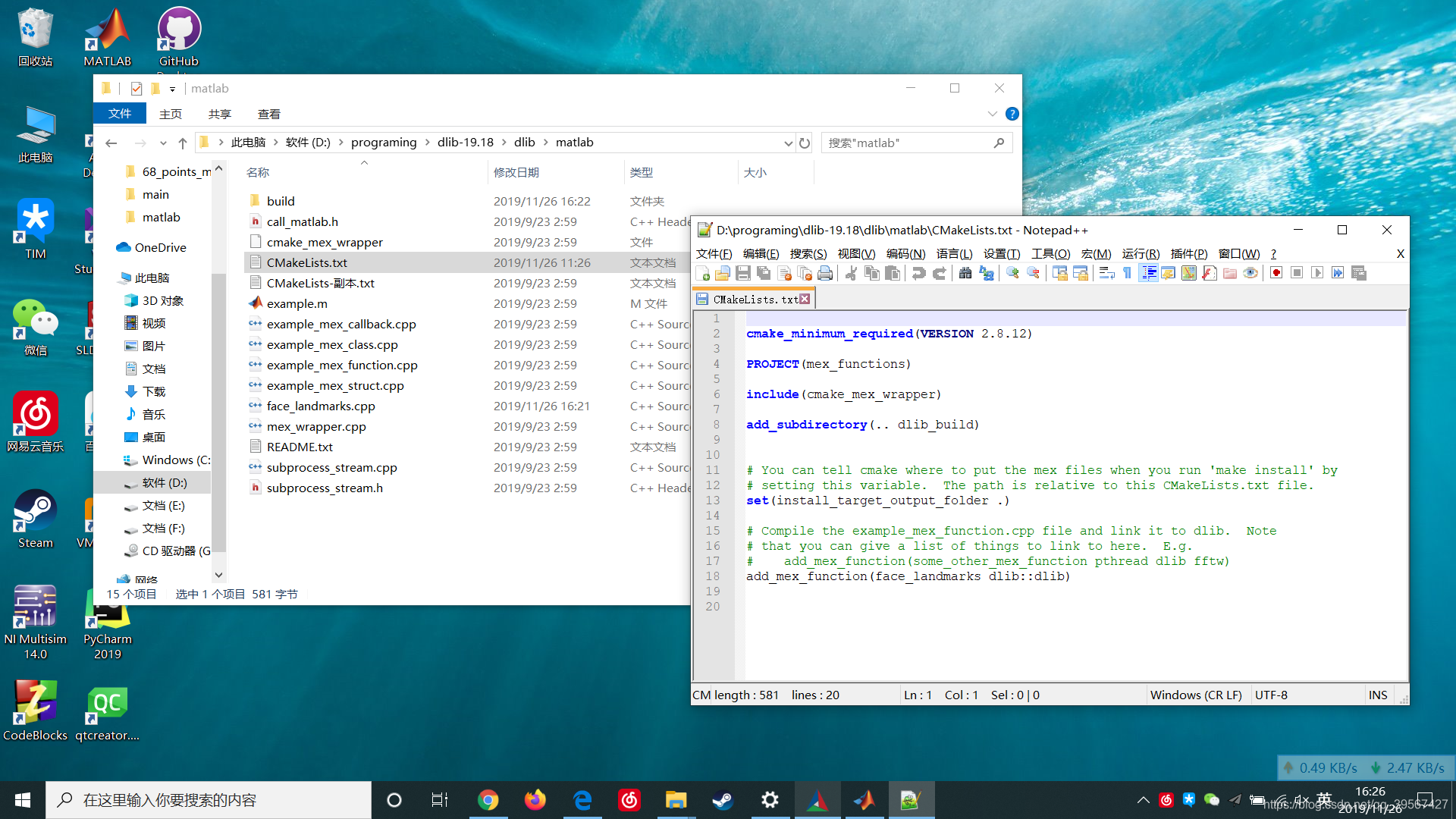Start macro recording with red dot icon
The width and height of the screenshot is (1456, 819).
click(x=1276, y=273)
